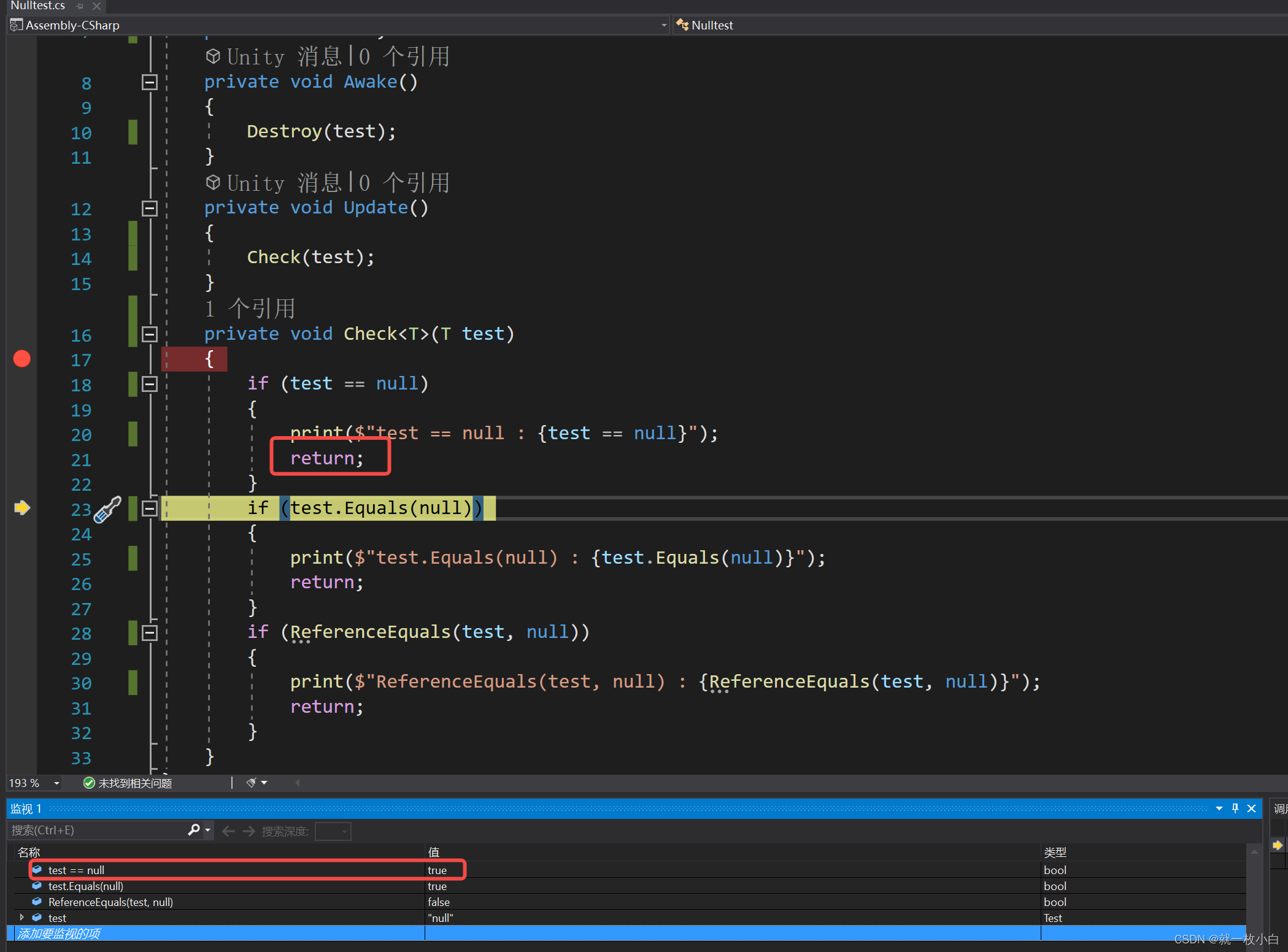Click the false value of the ReferenceEquals row

tap(439, 902)
